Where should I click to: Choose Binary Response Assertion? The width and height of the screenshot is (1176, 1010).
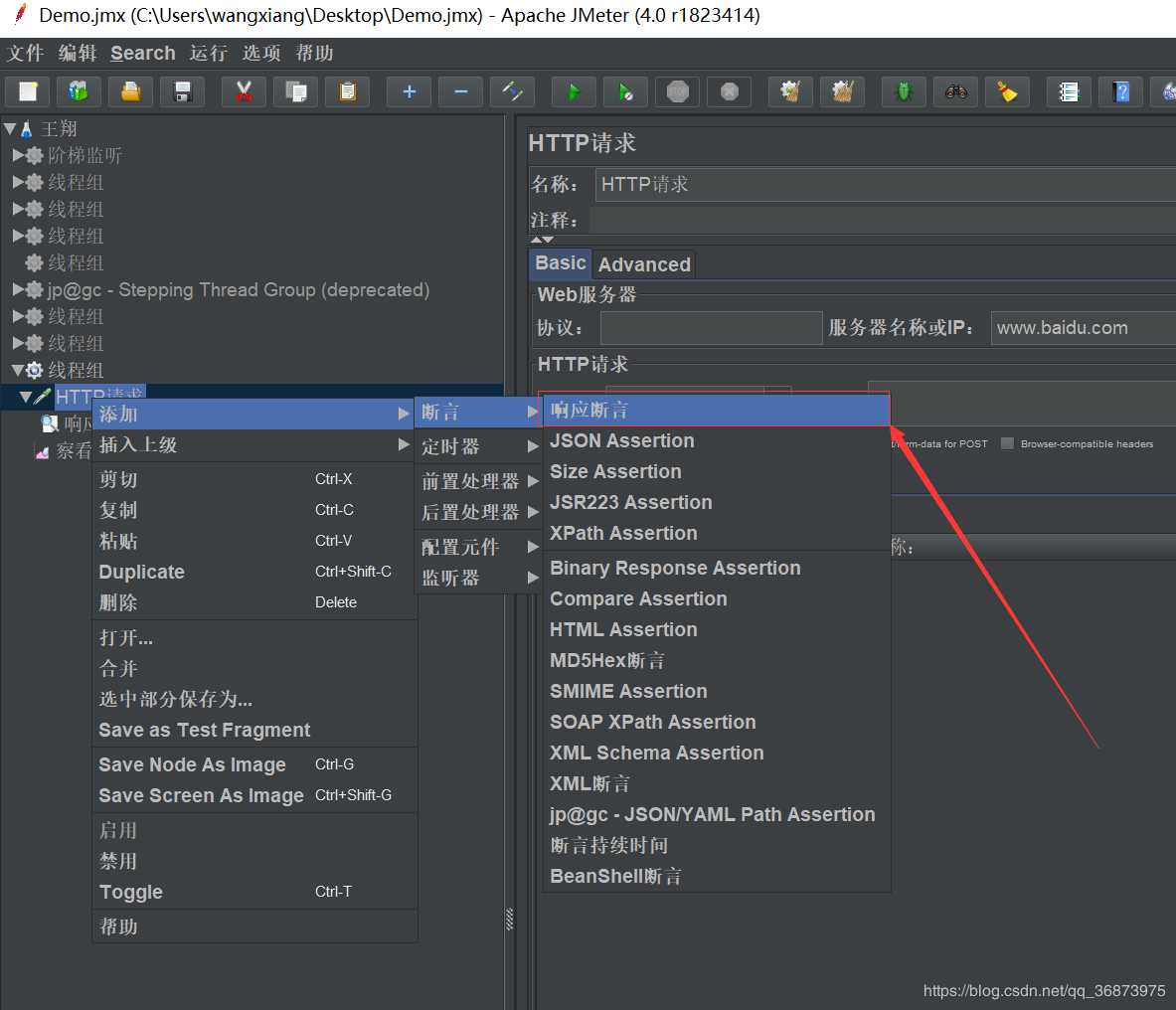coord(716,568)
